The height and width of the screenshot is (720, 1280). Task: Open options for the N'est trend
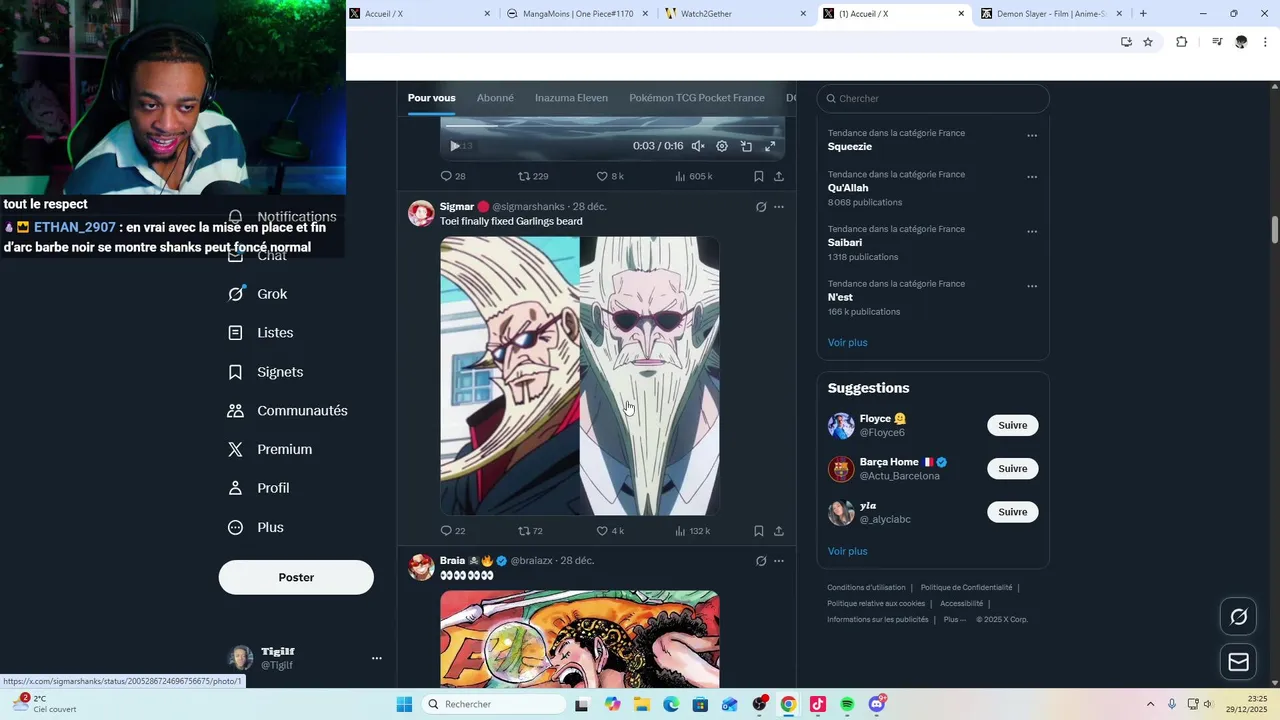[x=1032, y=286]
